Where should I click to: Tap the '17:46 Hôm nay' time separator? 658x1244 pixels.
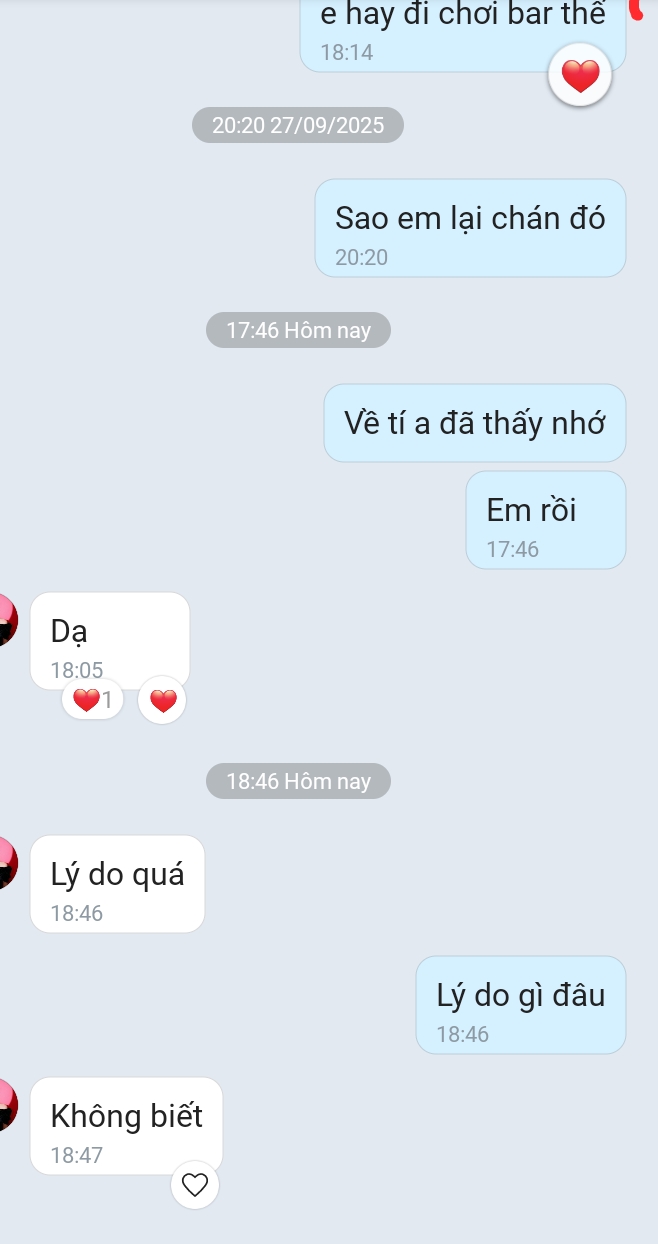tap(298, 330)
